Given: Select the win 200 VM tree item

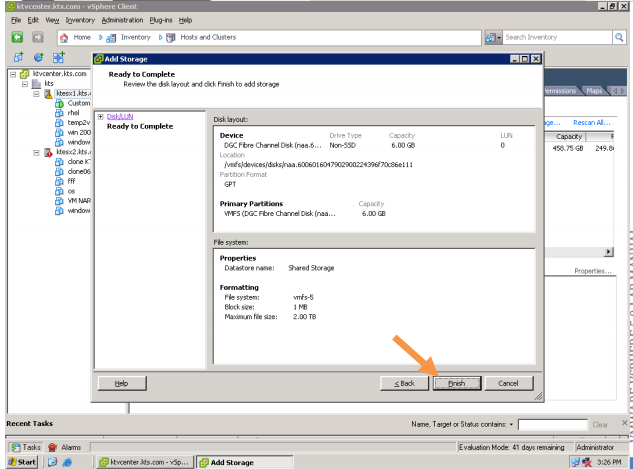Looking at the screenshot, I should [79, 133].
